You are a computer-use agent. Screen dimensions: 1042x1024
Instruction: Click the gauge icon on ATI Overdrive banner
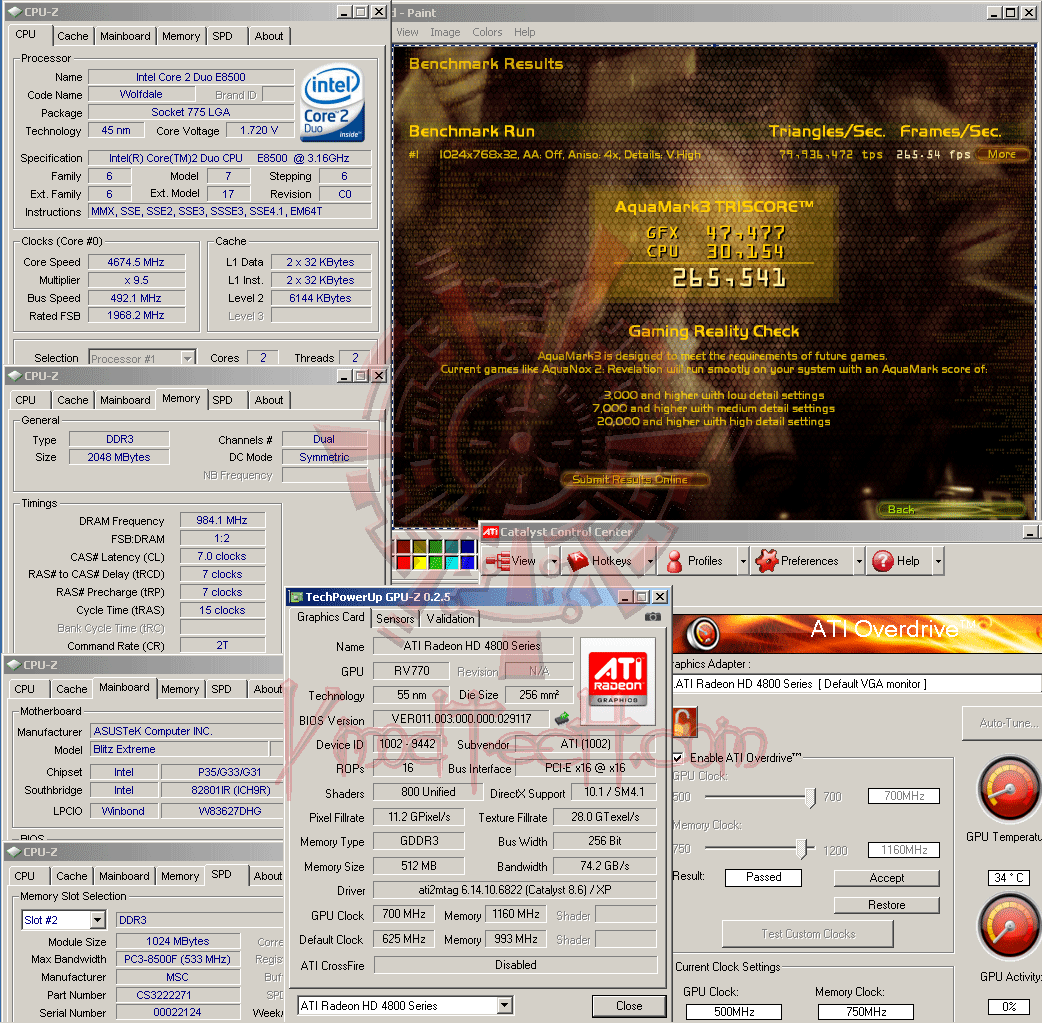[703, 633]
